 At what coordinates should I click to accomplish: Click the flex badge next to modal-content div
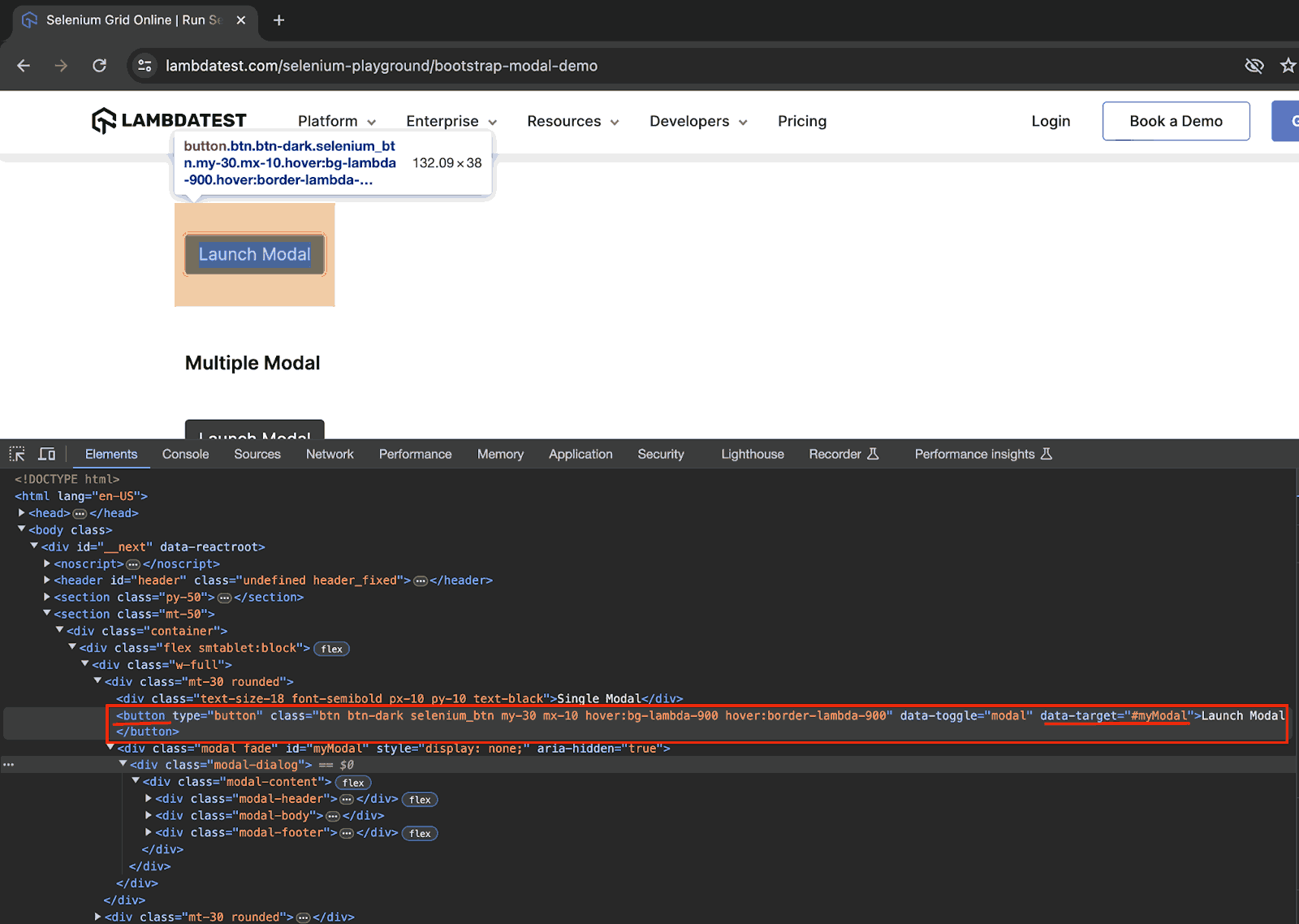point(353,782)
